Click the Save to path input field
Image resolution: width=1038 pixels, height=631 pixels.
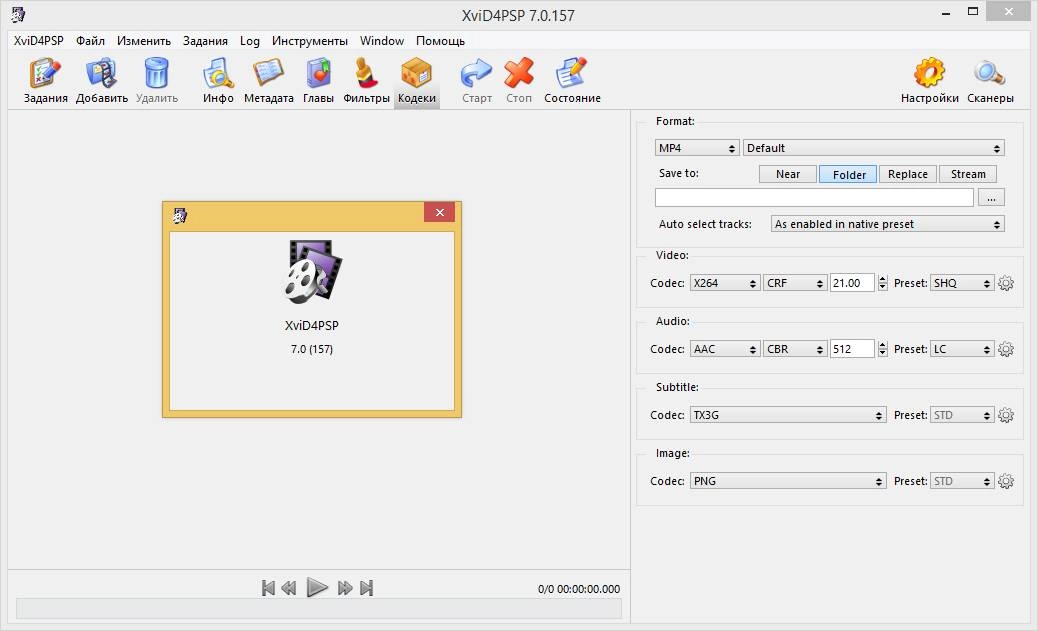tap(814, 197)
